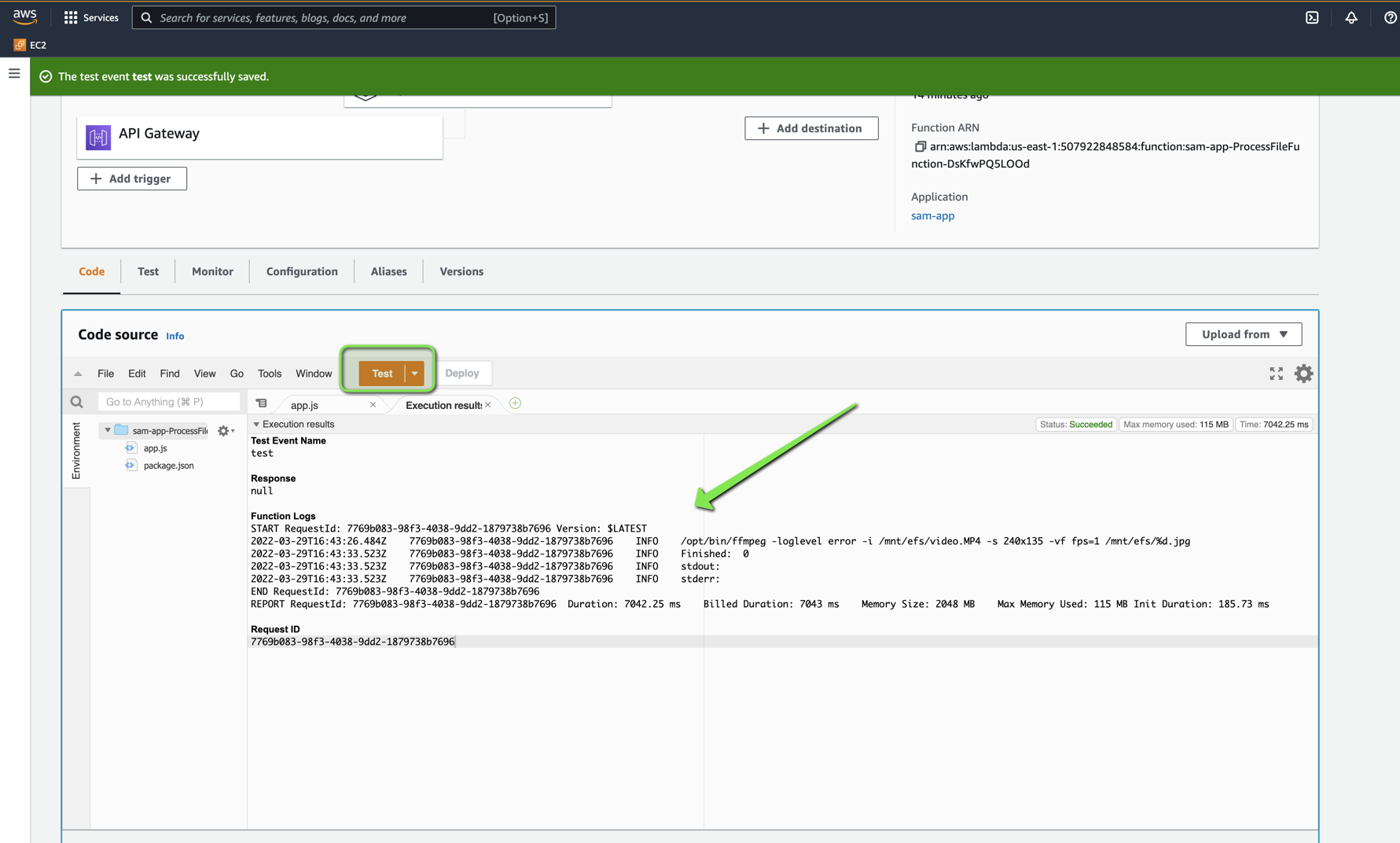Open the hamburger side navigation menu
The height and width of the screenshot is (843, 1400).
[14, 73]
